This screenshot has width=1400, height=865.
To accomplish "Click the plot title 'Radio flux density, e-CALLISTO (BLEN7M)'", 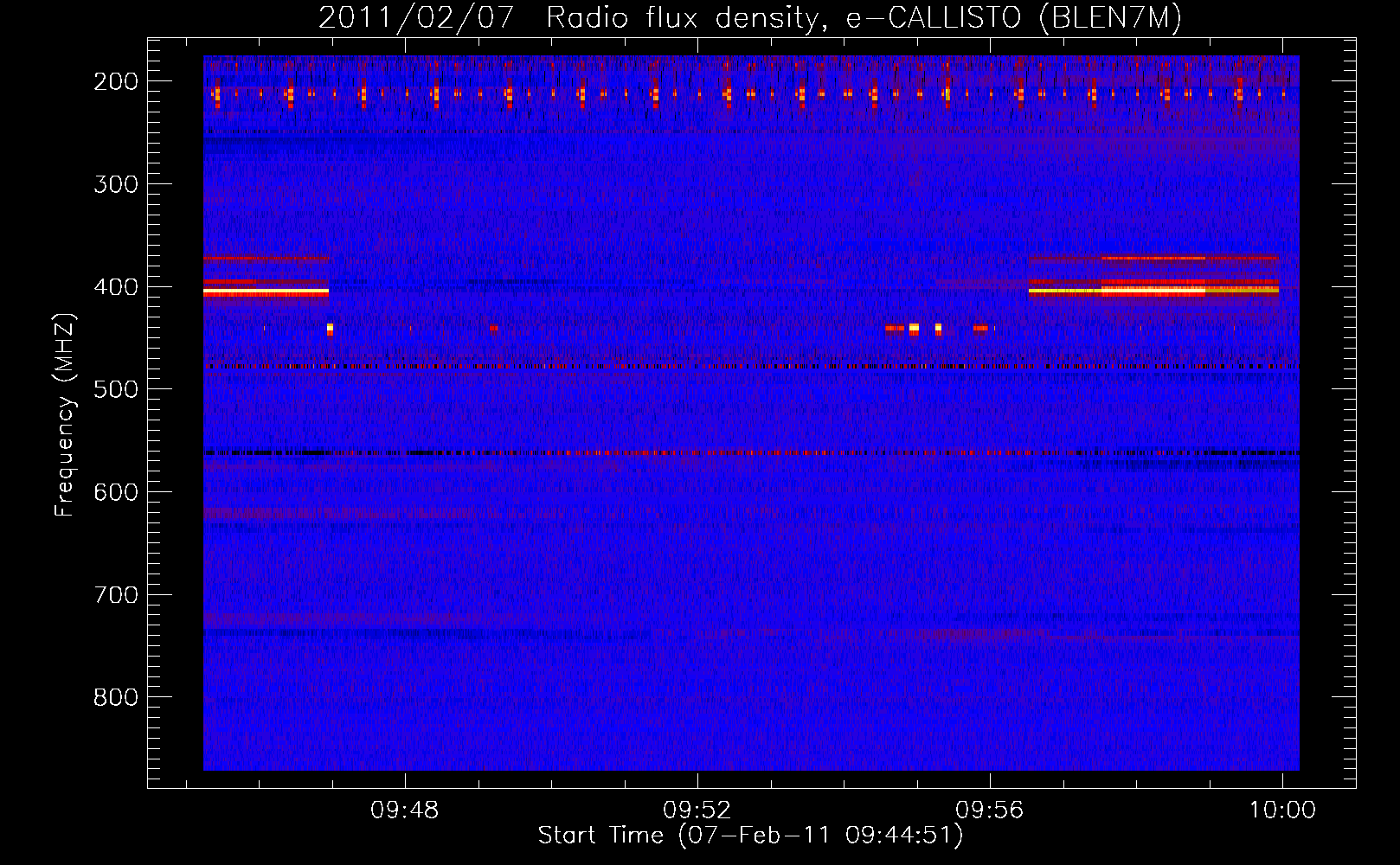I will pyautogui.click(x=864, y=18).
